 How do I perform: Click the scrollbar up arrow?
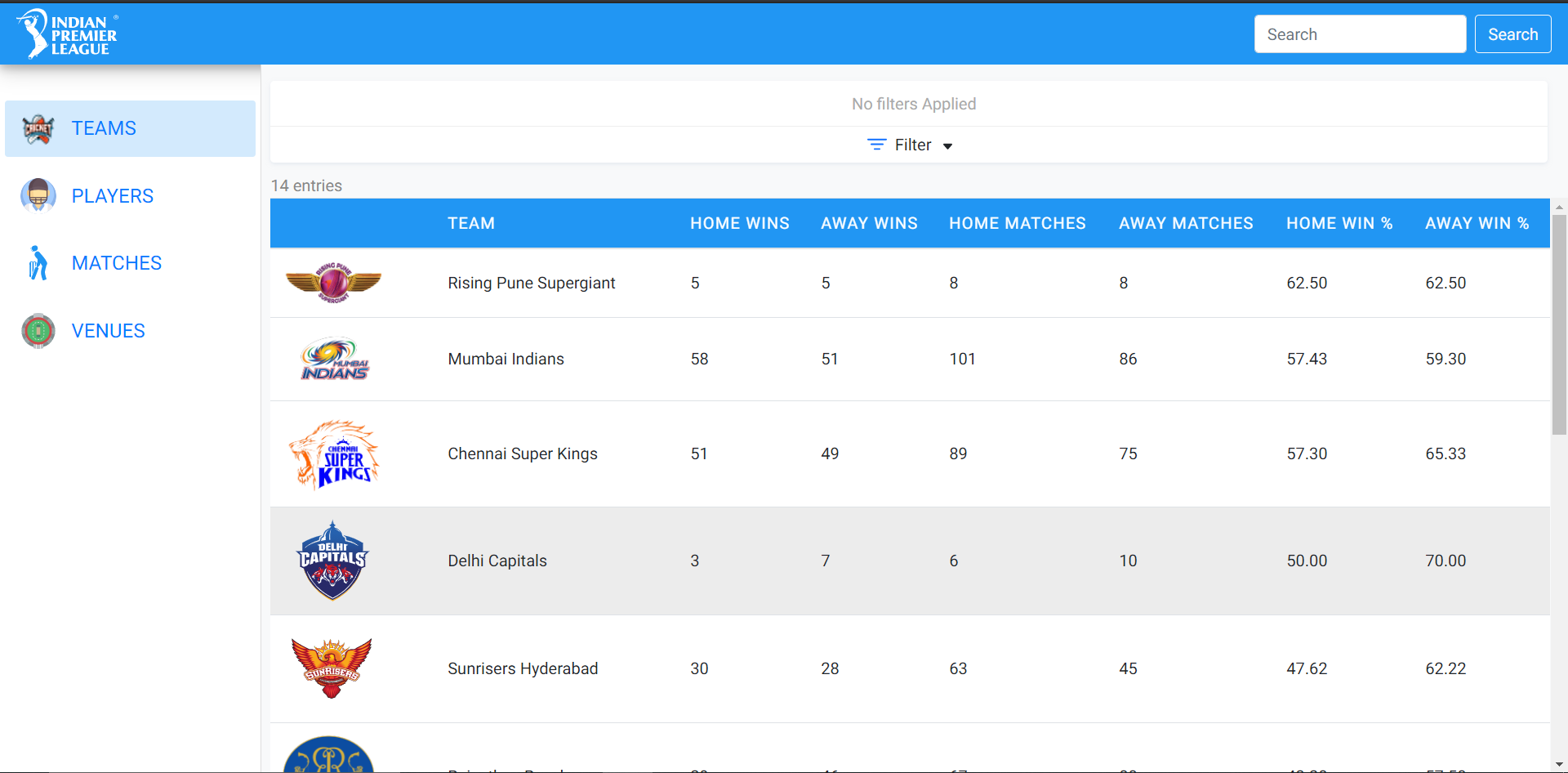coord(1559,208)
